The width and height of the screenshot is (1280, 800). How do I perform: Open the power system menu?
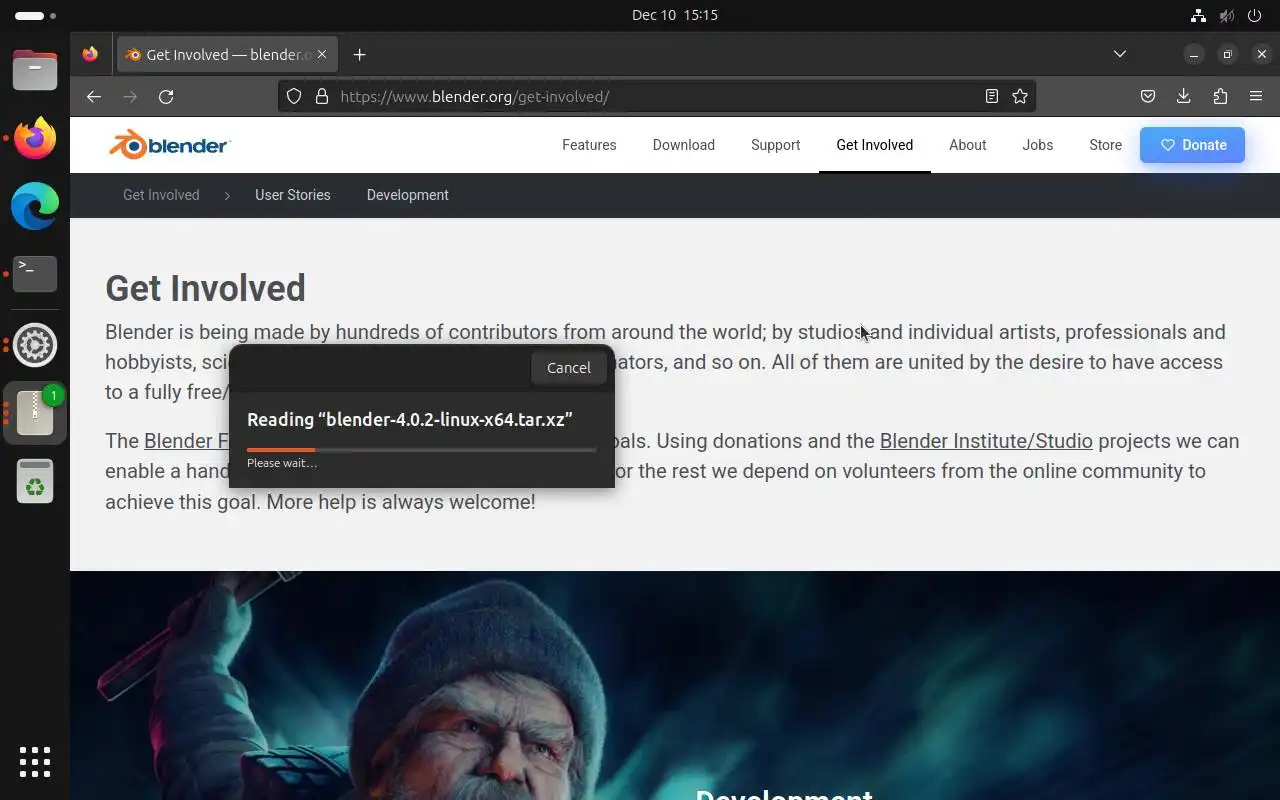[1256, 15]
